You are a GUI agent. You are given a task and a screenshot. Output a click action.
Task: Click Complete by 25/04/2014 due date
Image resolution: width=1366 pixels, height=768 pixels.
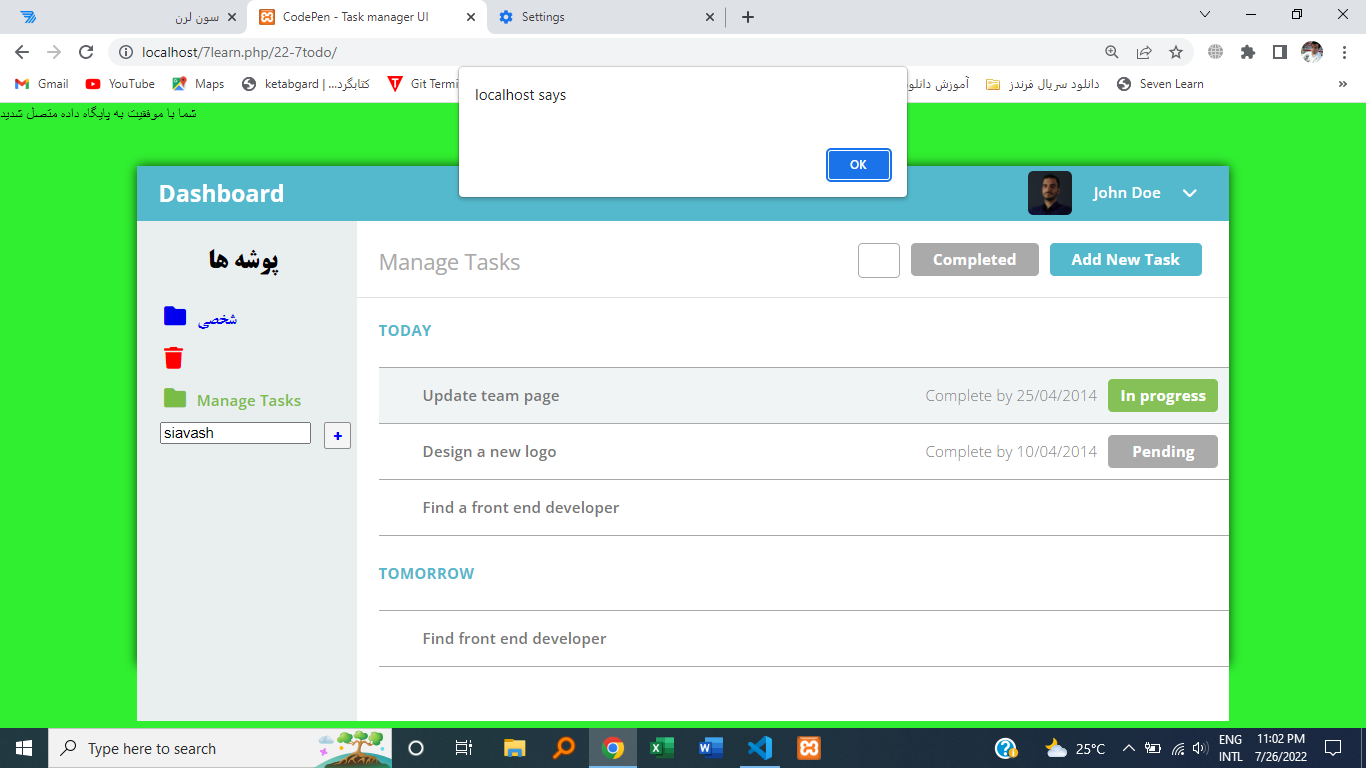1011,396
